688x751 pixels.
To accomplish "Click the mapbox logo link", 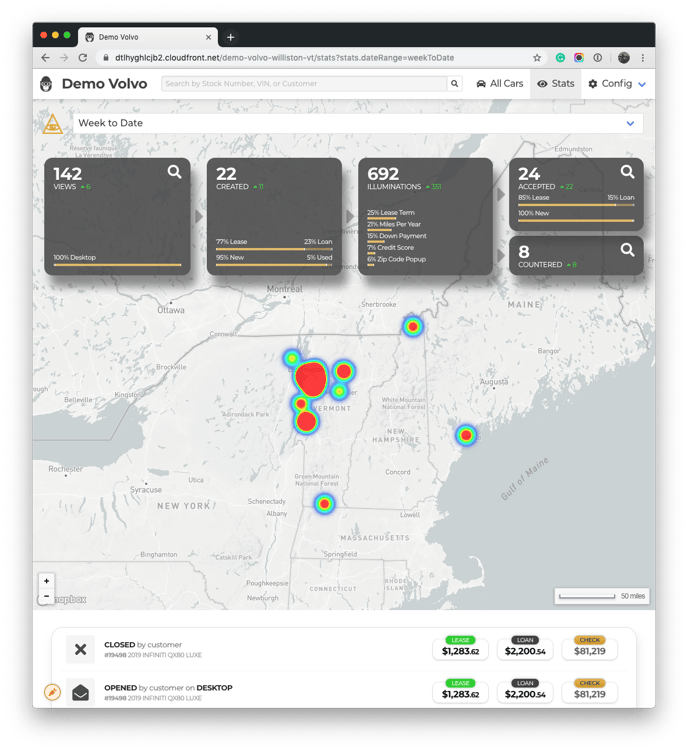I will (x=63, y=600).
